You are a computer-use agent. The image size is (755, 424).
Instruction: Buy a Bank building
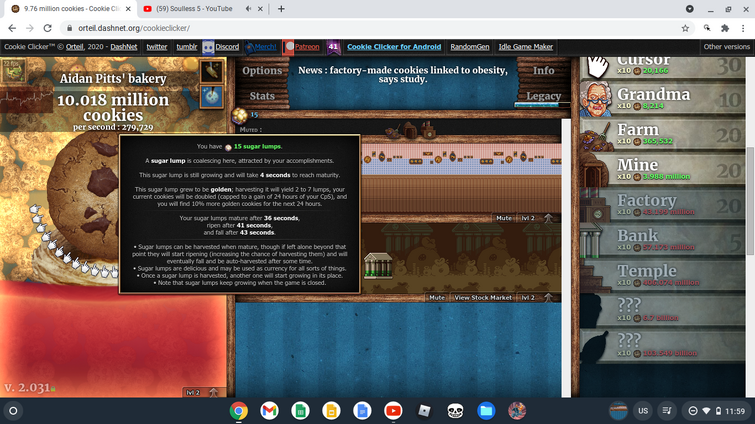pos(663,240)
